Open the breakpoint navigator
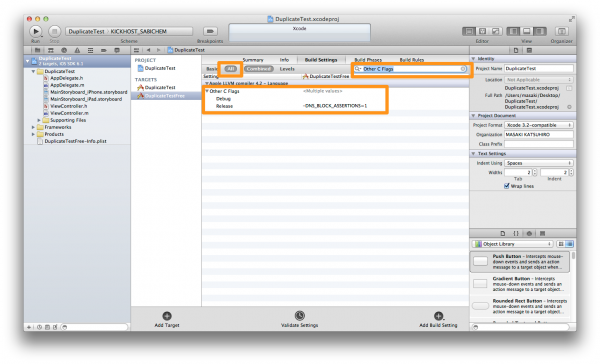This screenshot has height=364, width=600. click(104, 50)
